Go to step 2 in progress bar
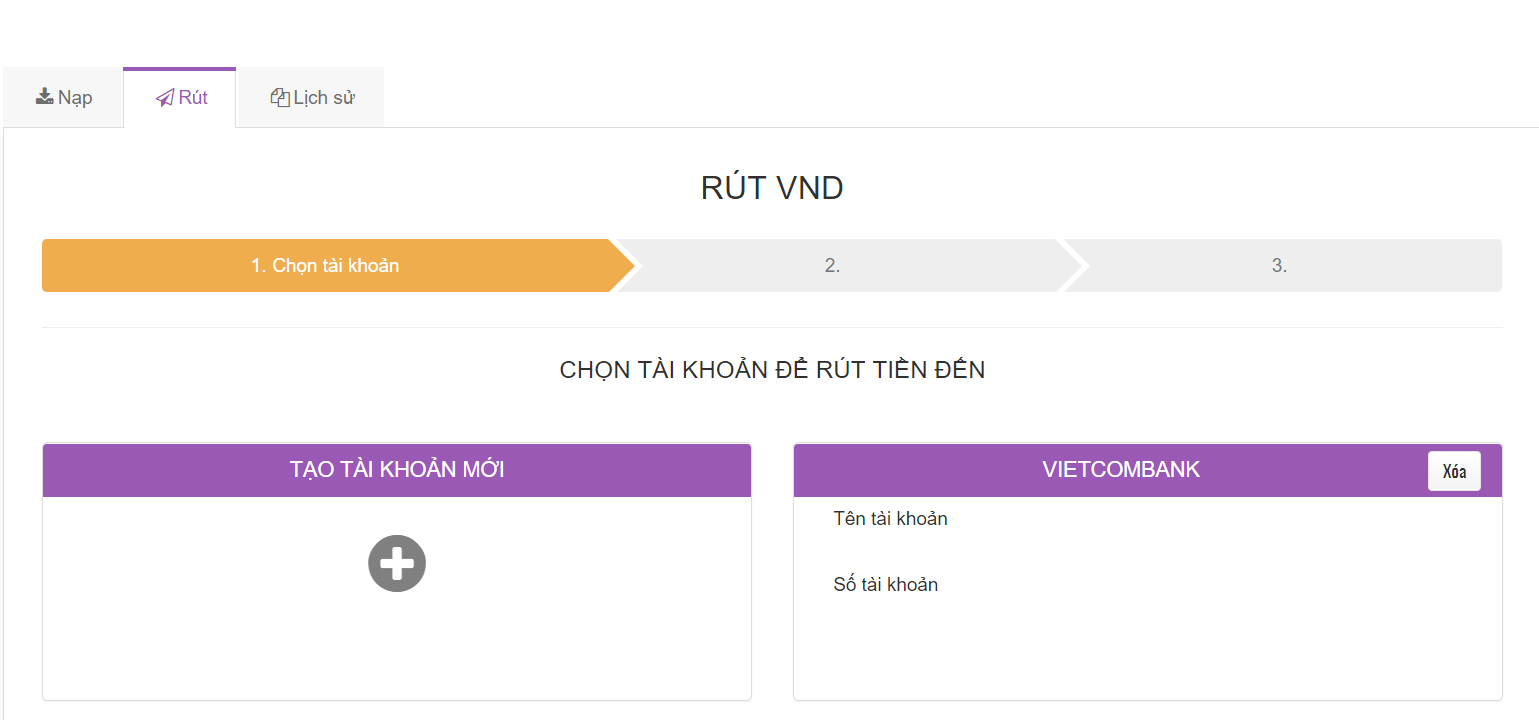 coord(833,265)
